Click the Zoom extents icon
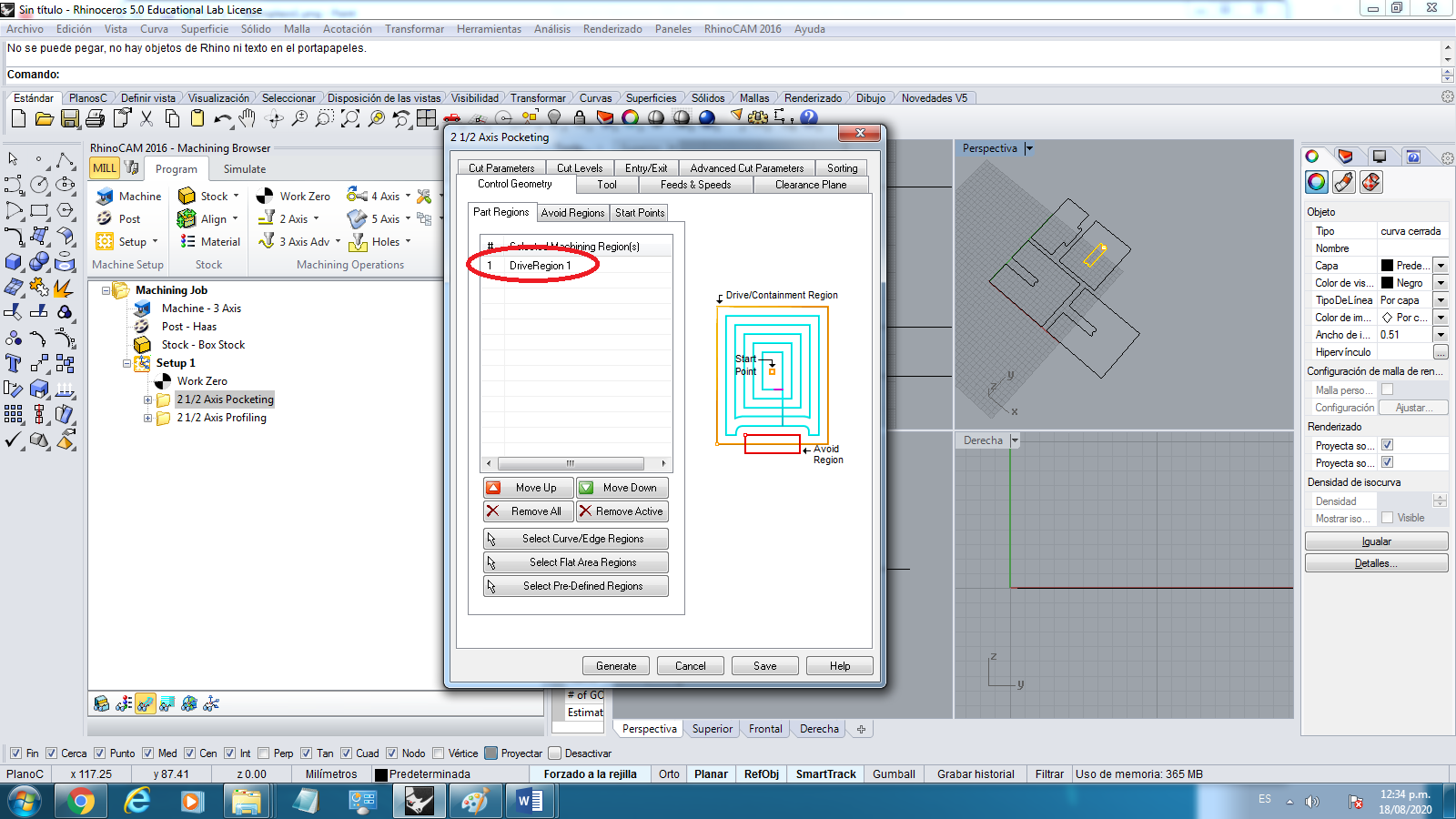This screenshot has height=819, width=1456. point(349,118)
